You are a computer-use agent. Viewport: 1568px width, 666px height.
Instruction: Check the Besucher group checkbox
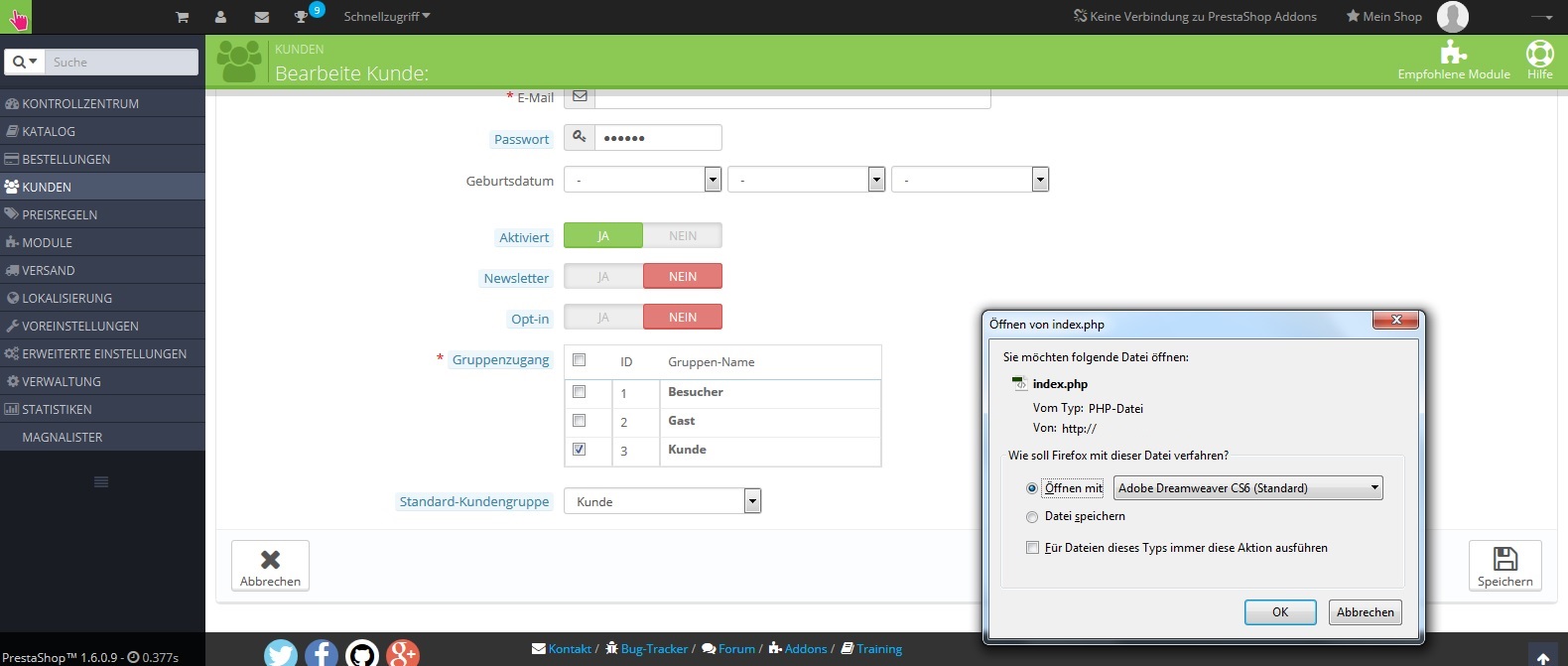580,392
